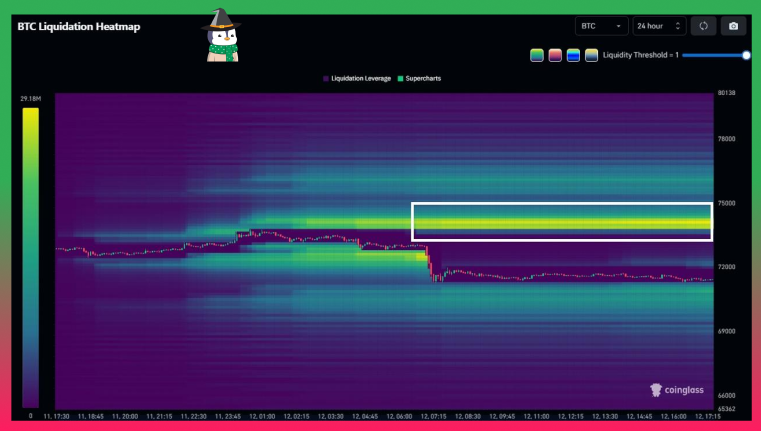Image resolution: width=761 pixels, height=431 pixels.
Task: Open the 24 hour time range selector
Action: 659,26
